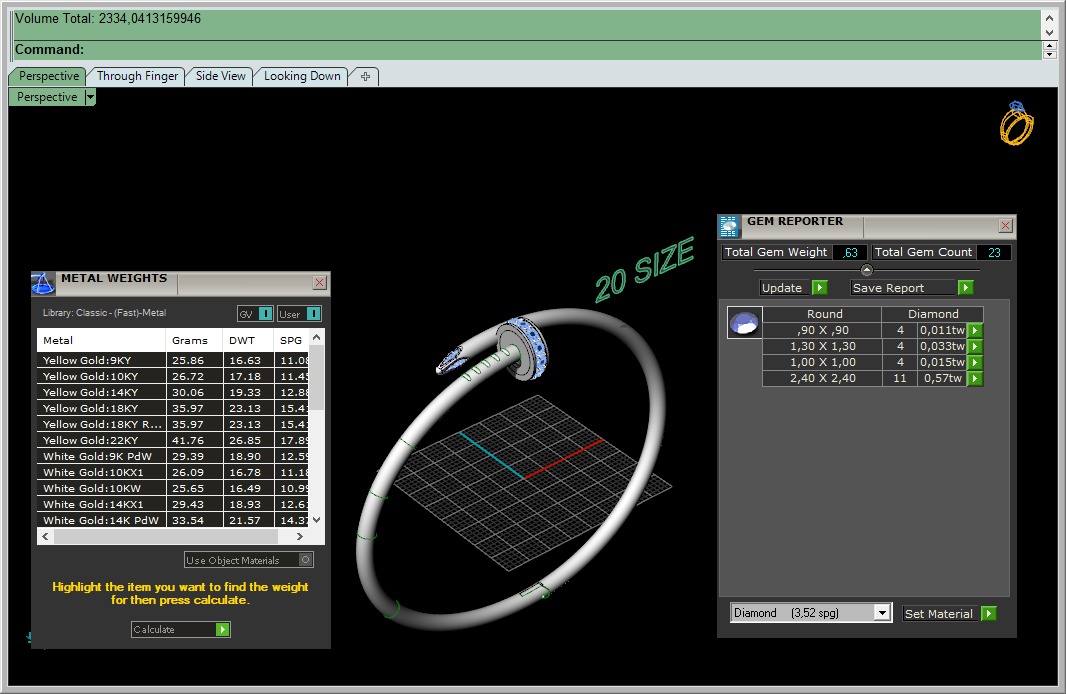Click green arrow beside Set Material
1066x694 pixels.
pos(989,614)
